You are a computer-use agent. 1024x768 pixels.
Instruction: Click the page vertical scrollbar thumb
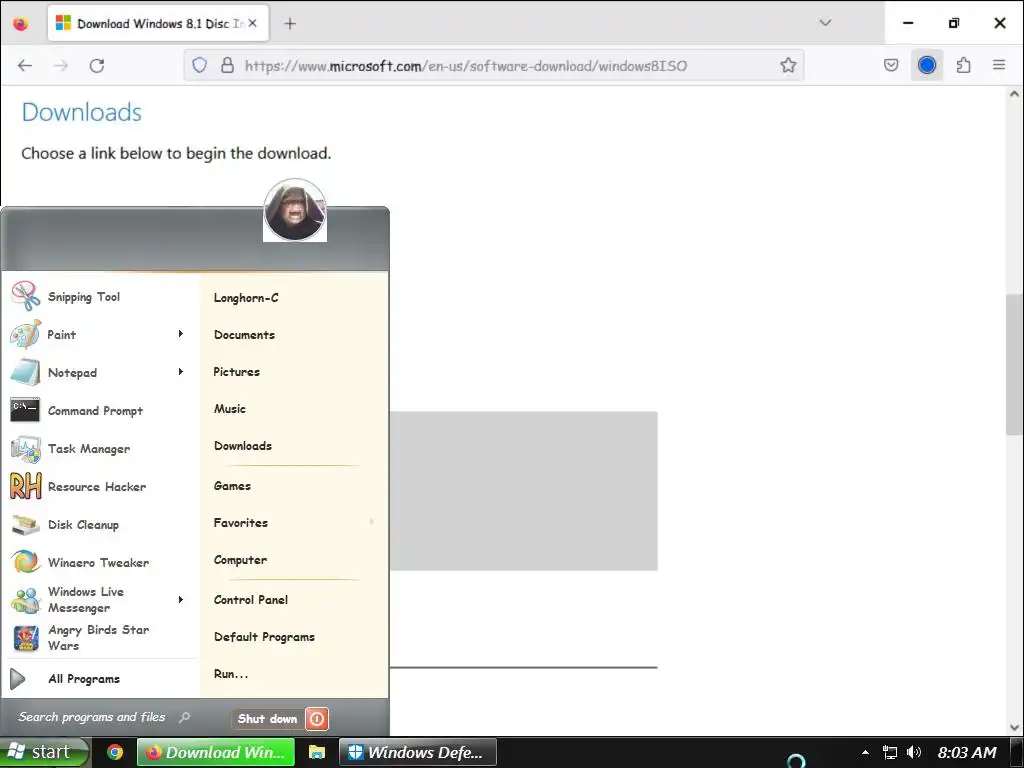coord(1014,364)
